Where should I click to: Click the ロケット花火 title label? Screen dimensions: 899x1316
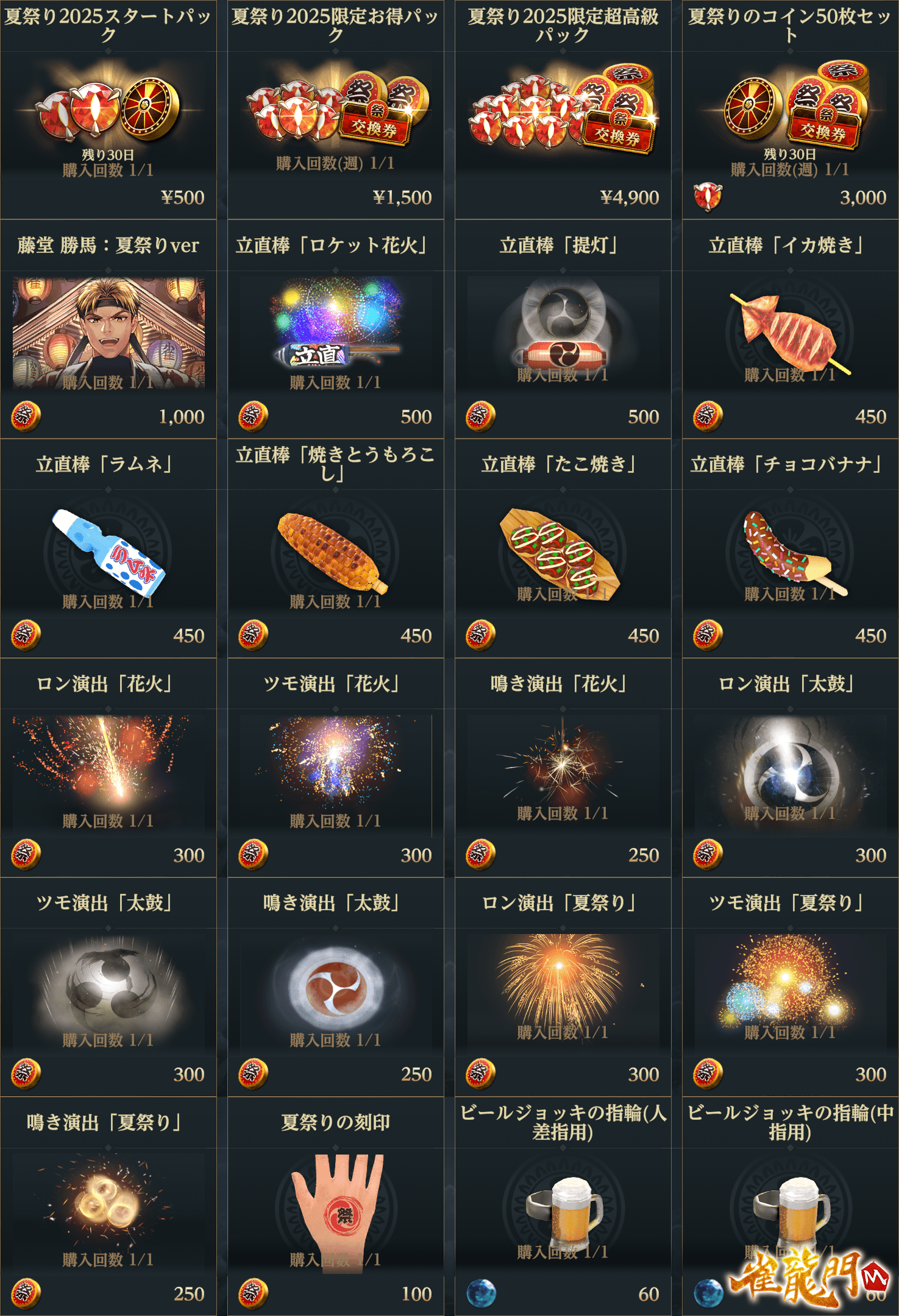click(x=333, y=245)
